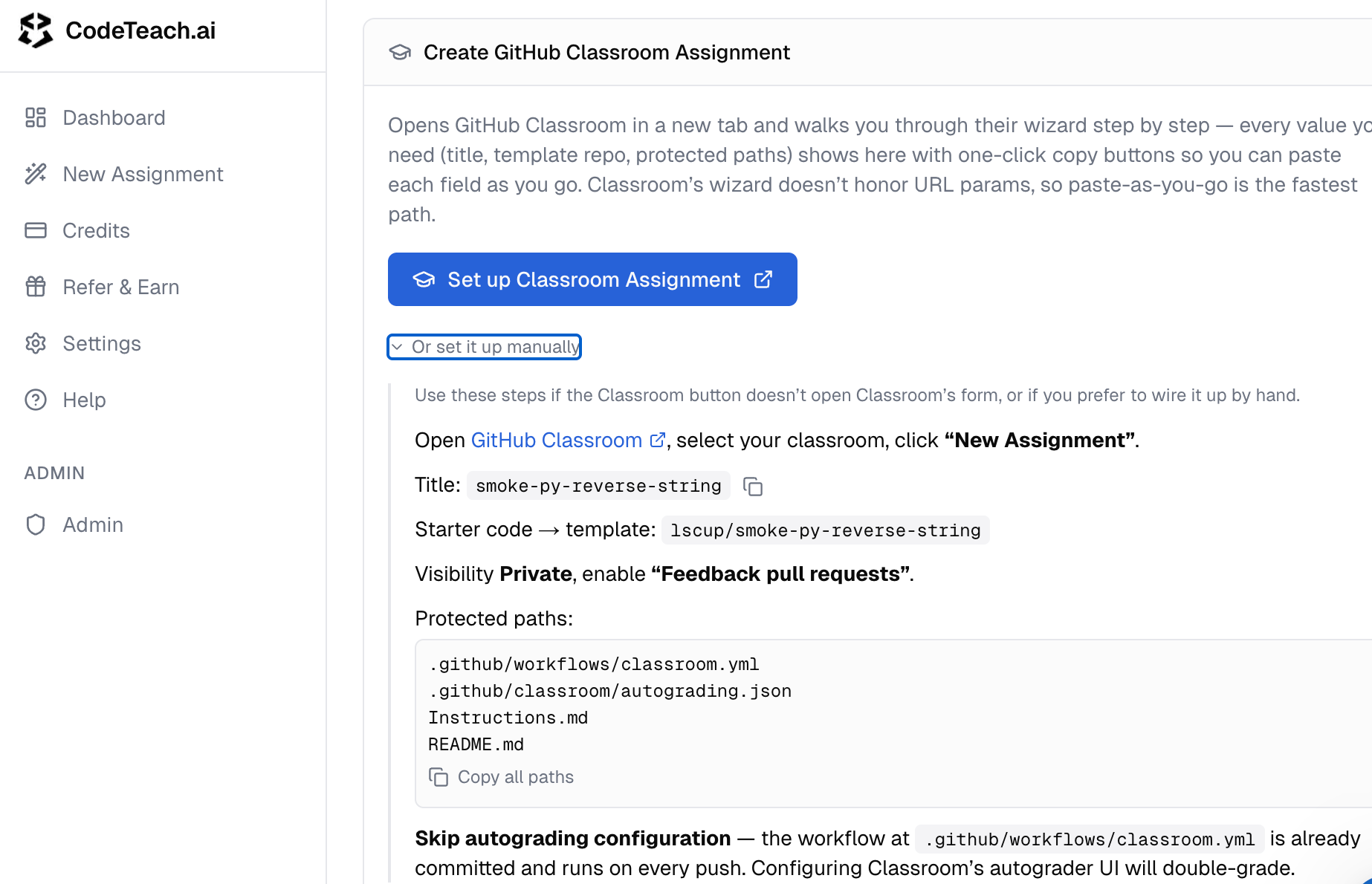Click the CodeTeach.ai logo icon
1372x884 pixels.
36,30
